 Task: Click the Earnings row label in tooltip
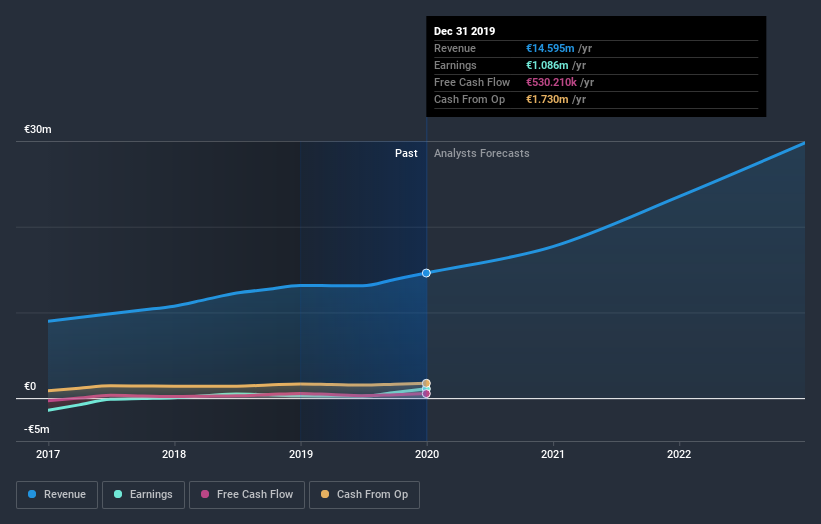click(455, 65)
